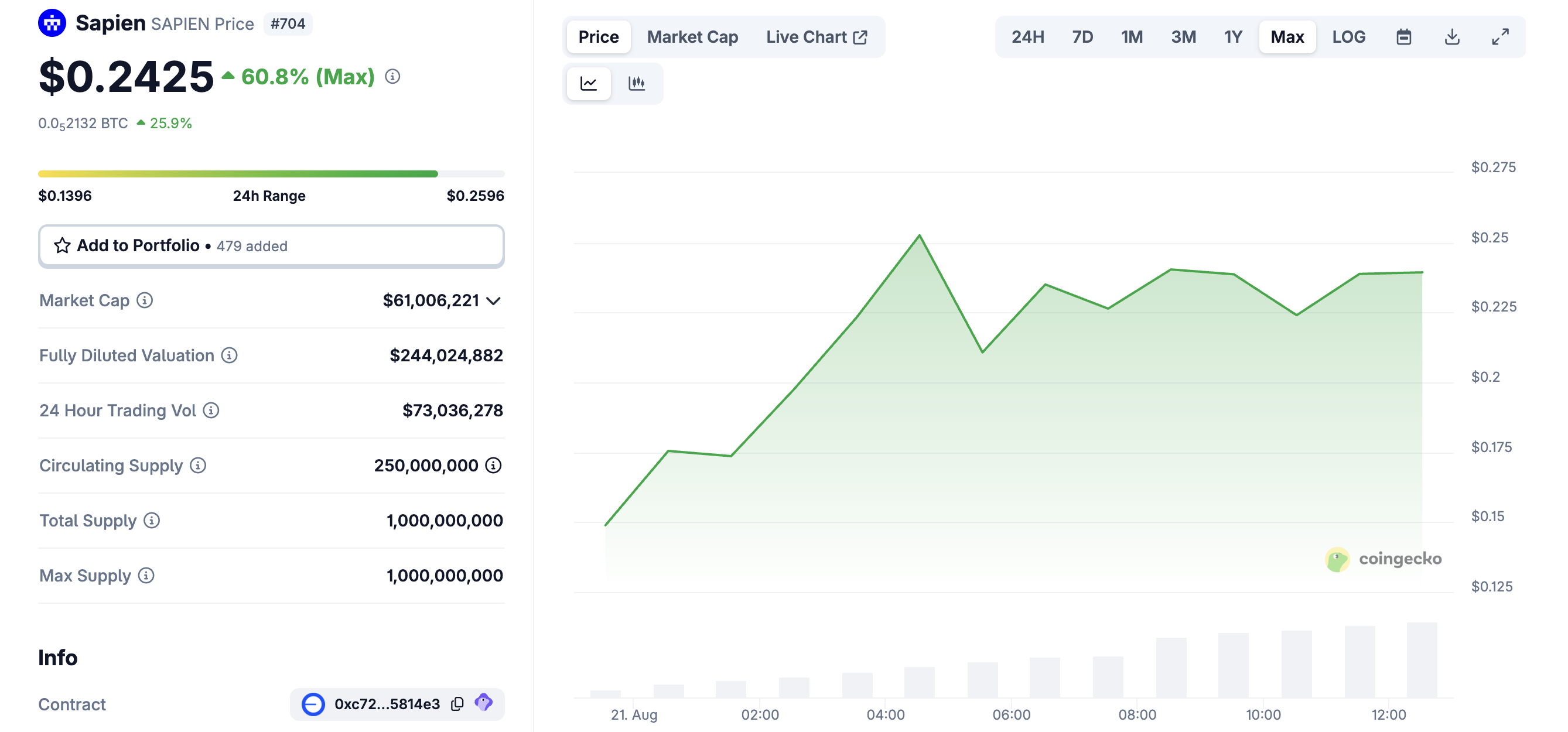Switch chart timeframe to 24H

(1028, 36)
